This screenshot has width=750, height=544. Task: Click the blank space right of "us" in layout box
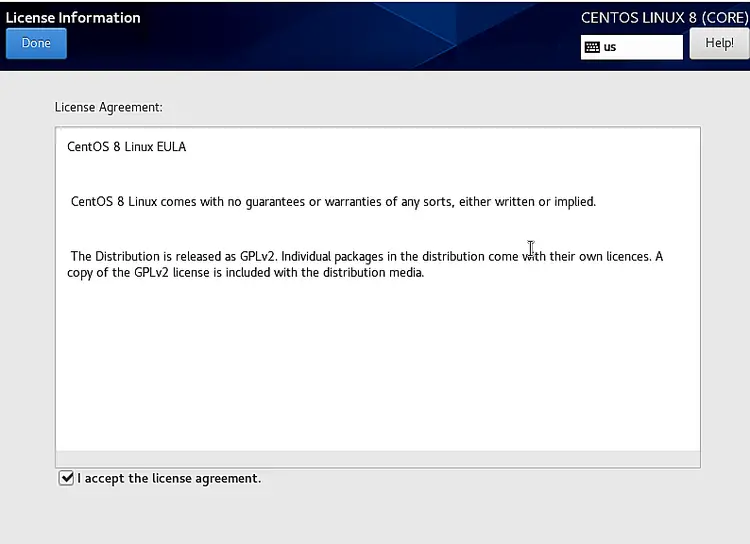coord(650,47)
